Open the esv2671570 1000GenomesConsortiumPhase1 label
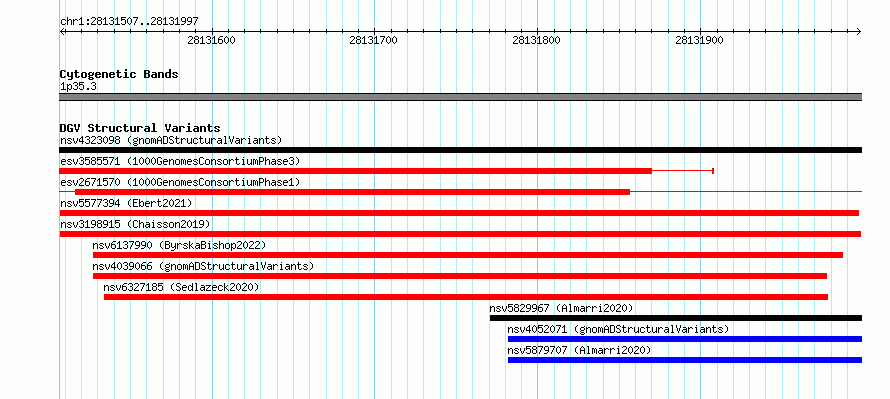 (x=180, y=182)
